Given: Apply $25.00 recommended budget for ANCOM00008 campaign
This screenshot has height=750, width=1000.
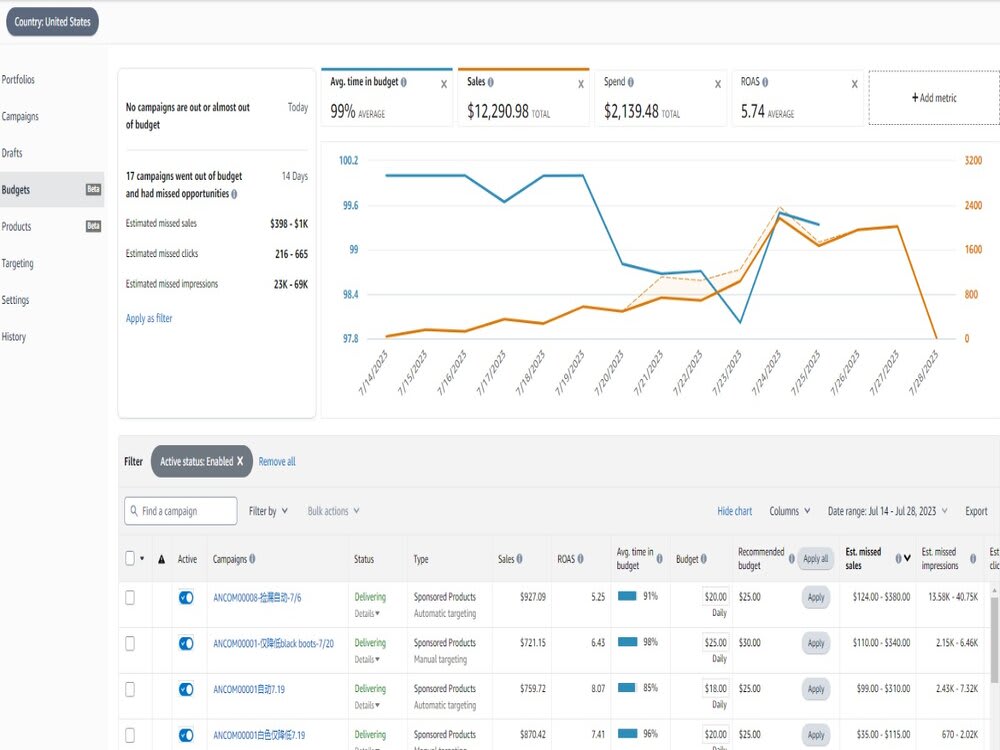Looking at the screenshot, I should 816,598.
